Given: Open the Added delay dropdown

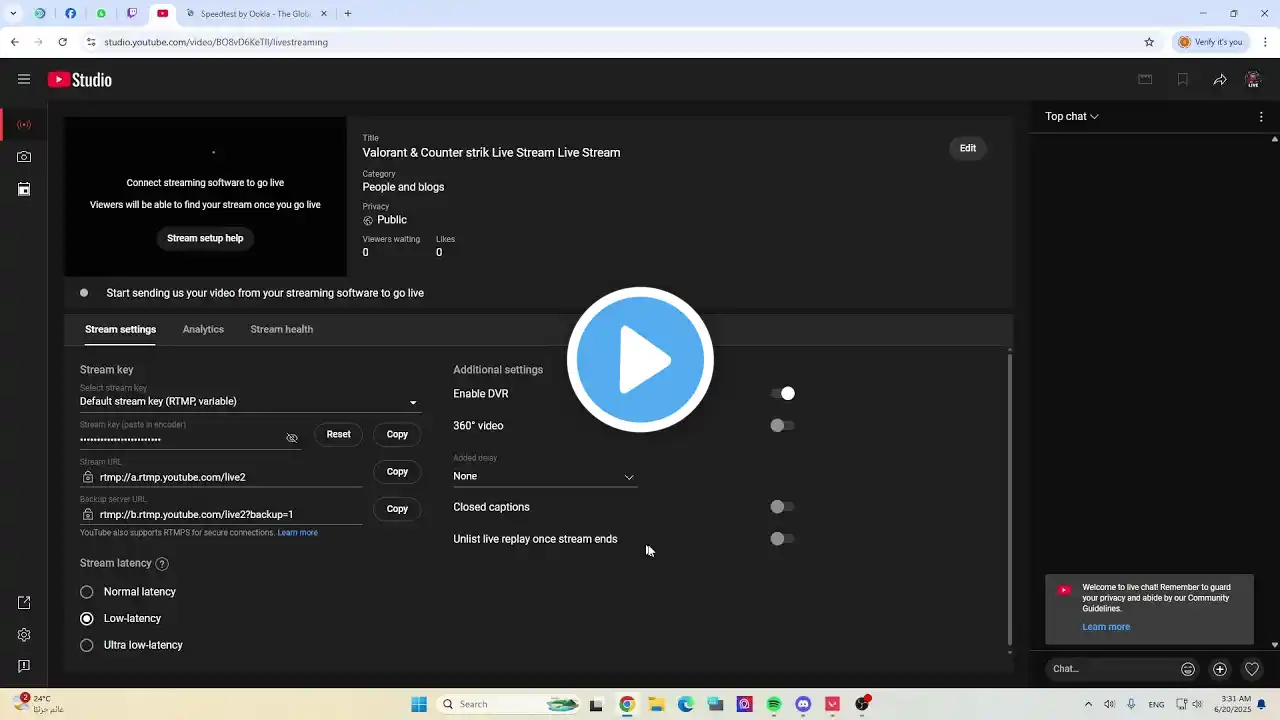Looking at the screenshot, I should (545, 476).
